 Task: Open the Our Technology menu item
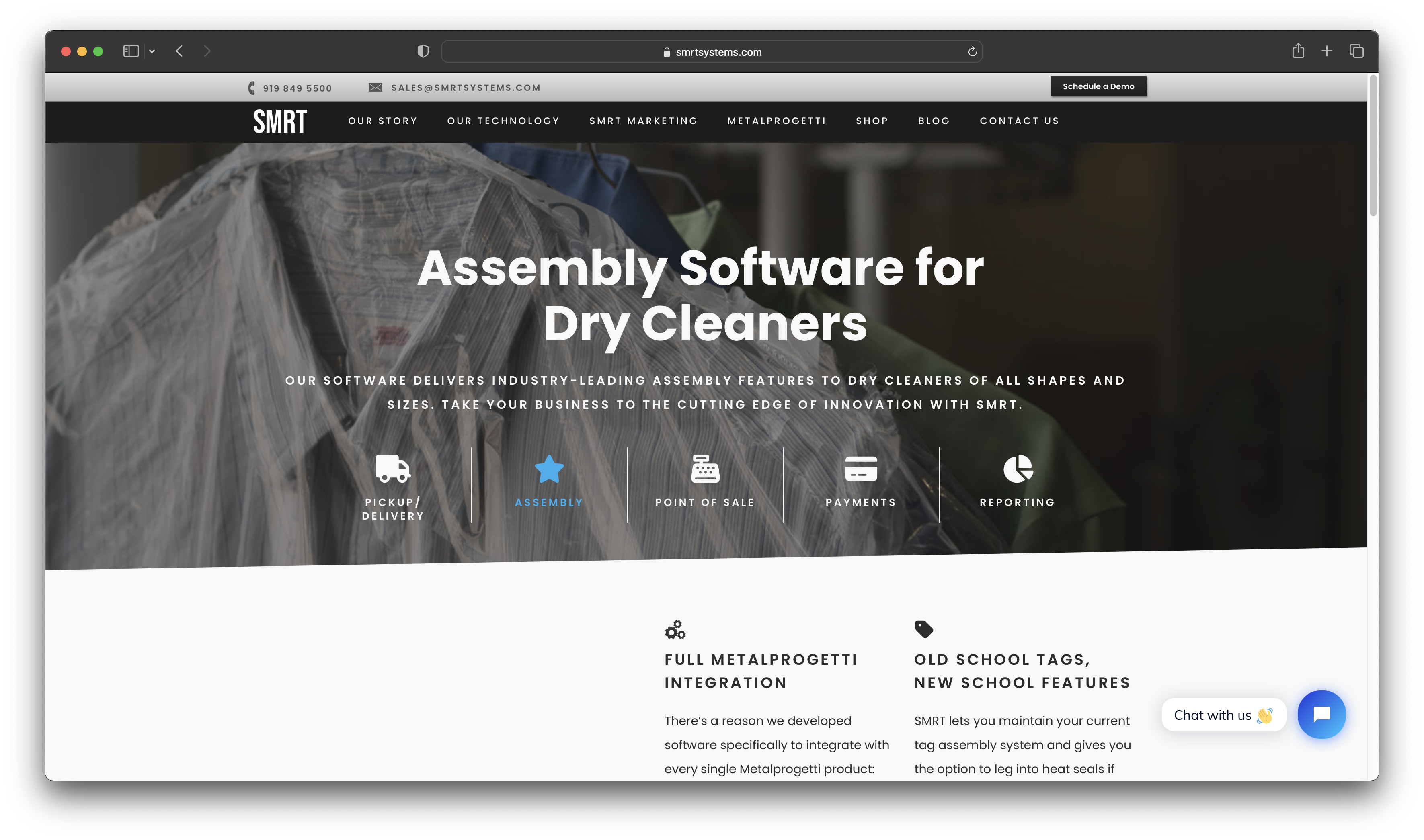click(x=503, y=121)
